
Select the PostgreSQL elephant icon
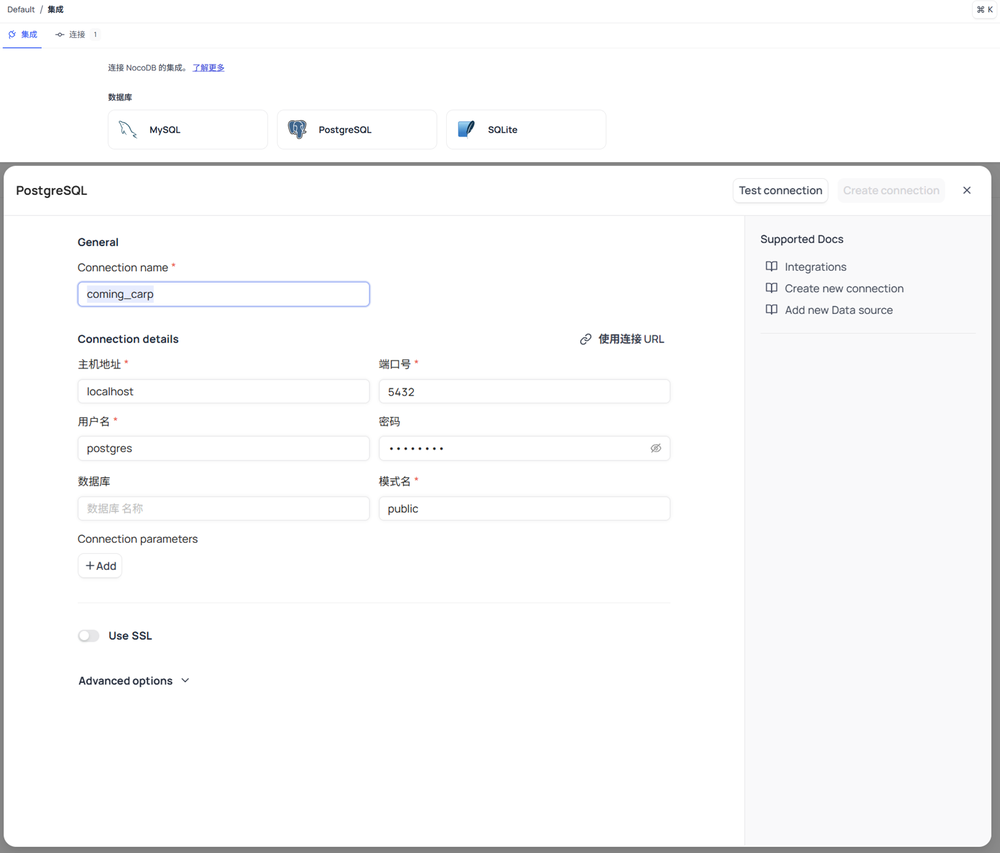297,129
